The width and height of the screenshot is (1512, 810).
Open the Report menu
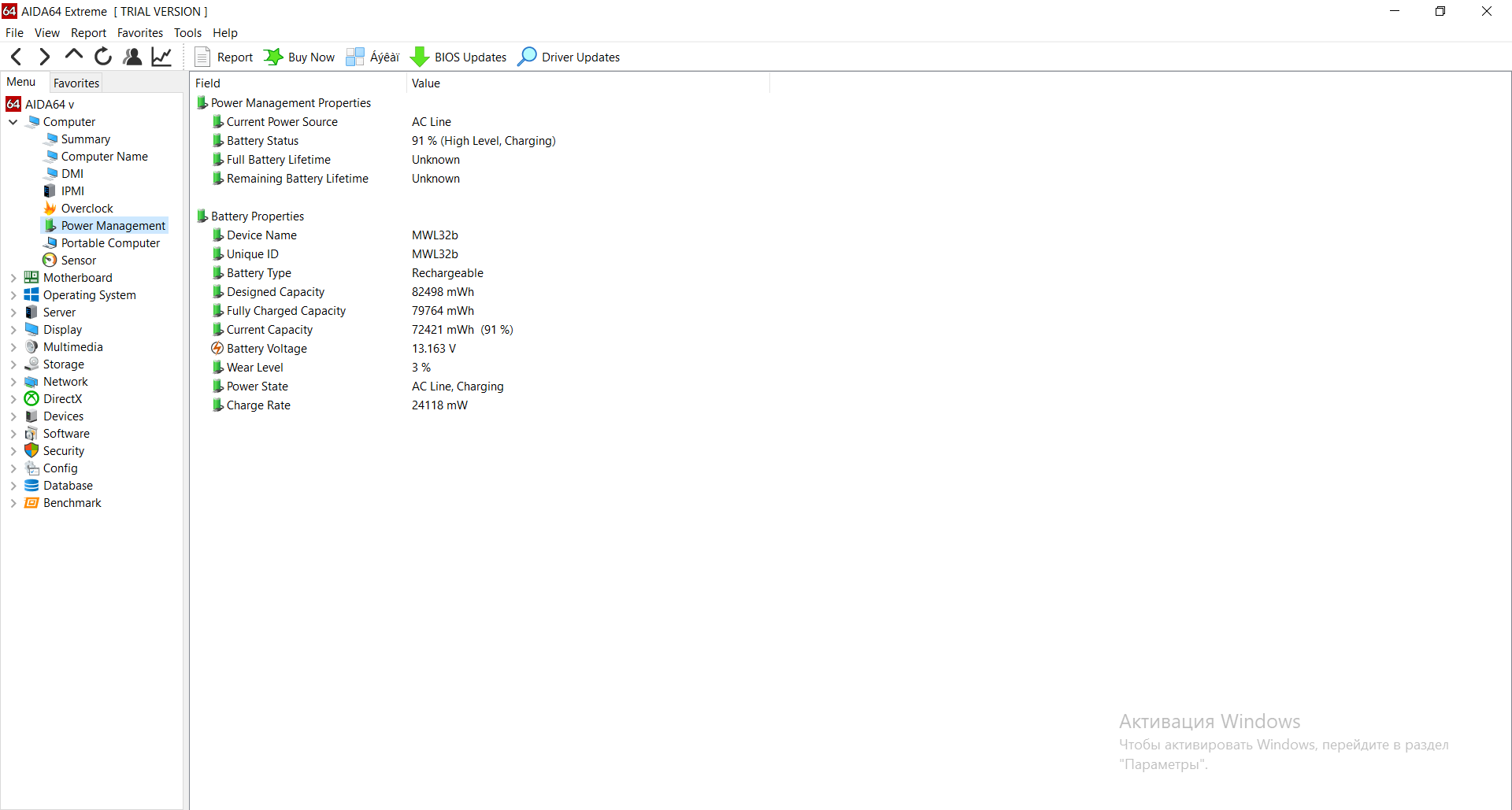click(x=88, y=33)
